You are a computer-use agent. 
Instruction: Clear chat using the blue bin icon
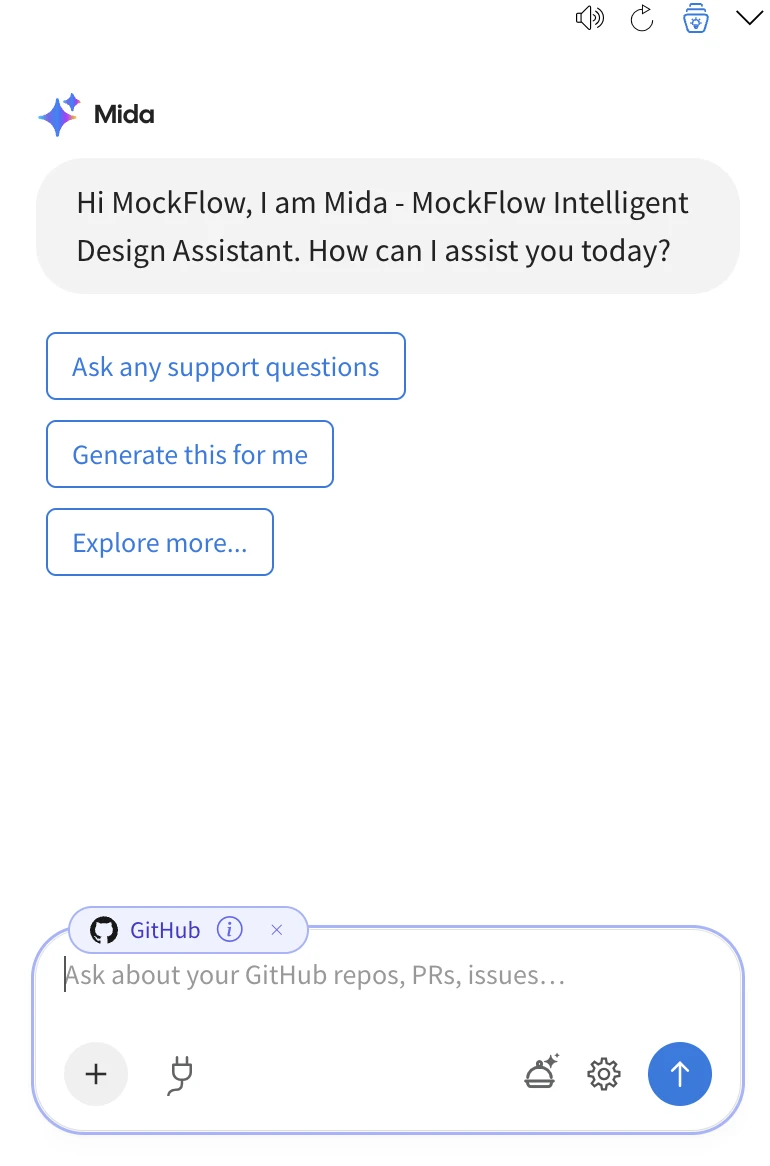[x=696, y=18]
